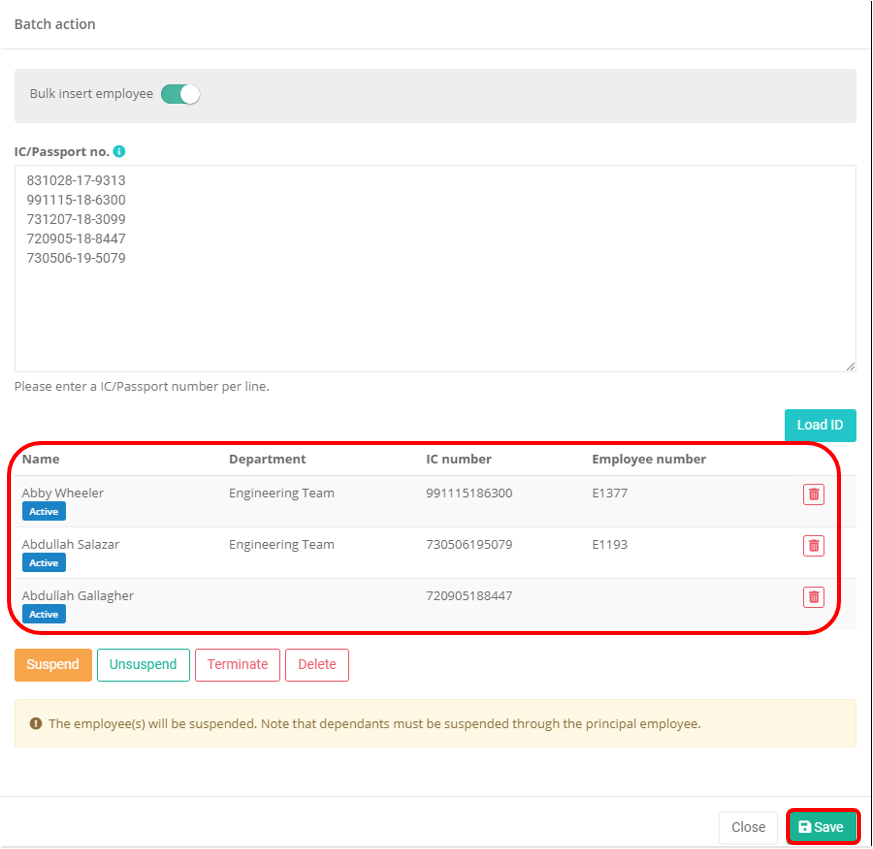Grab the text area resize handle
Screen dimensions: 873x849
850,367
